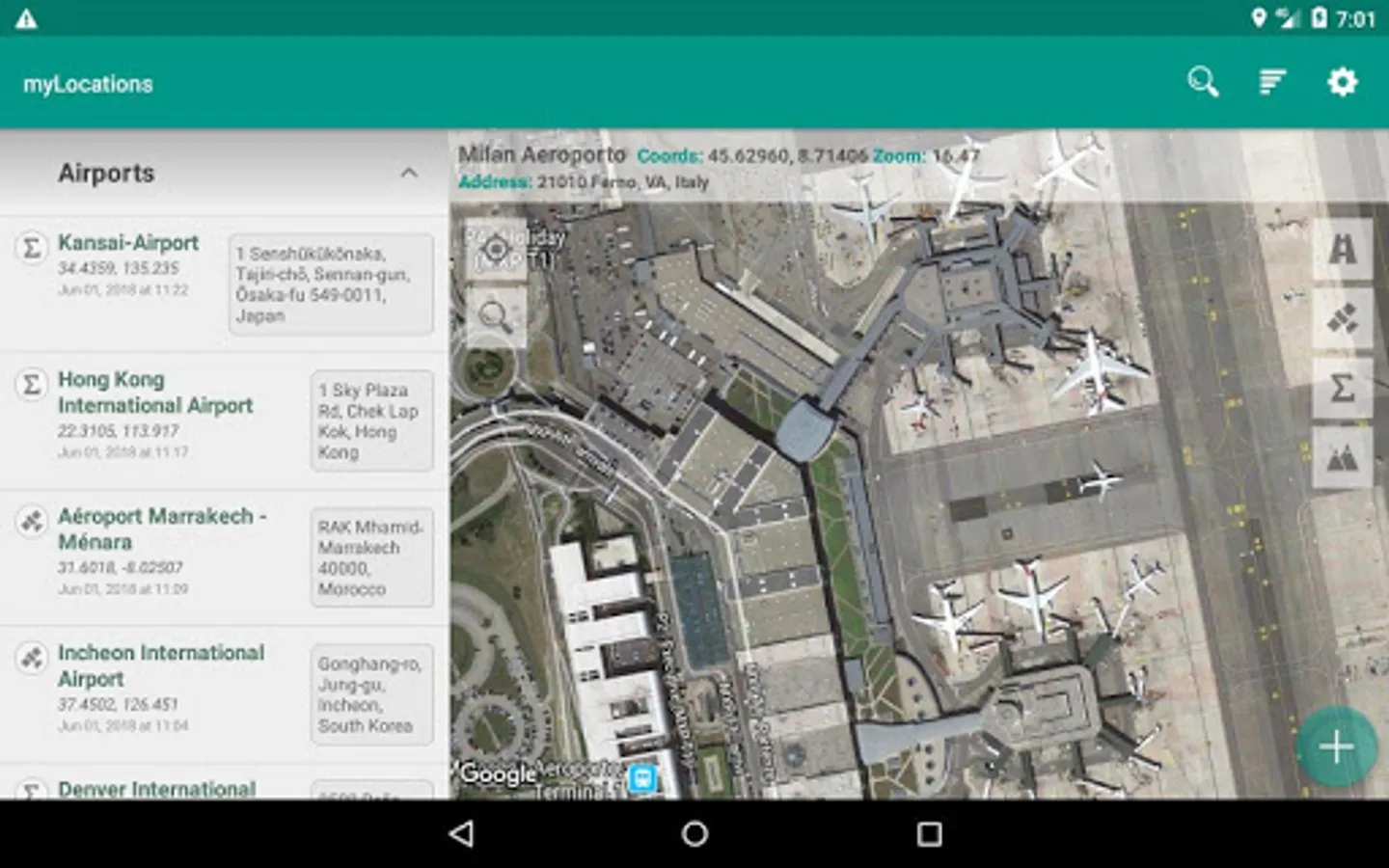Tap the Coords value 45.62960, 8.71406

788,155
